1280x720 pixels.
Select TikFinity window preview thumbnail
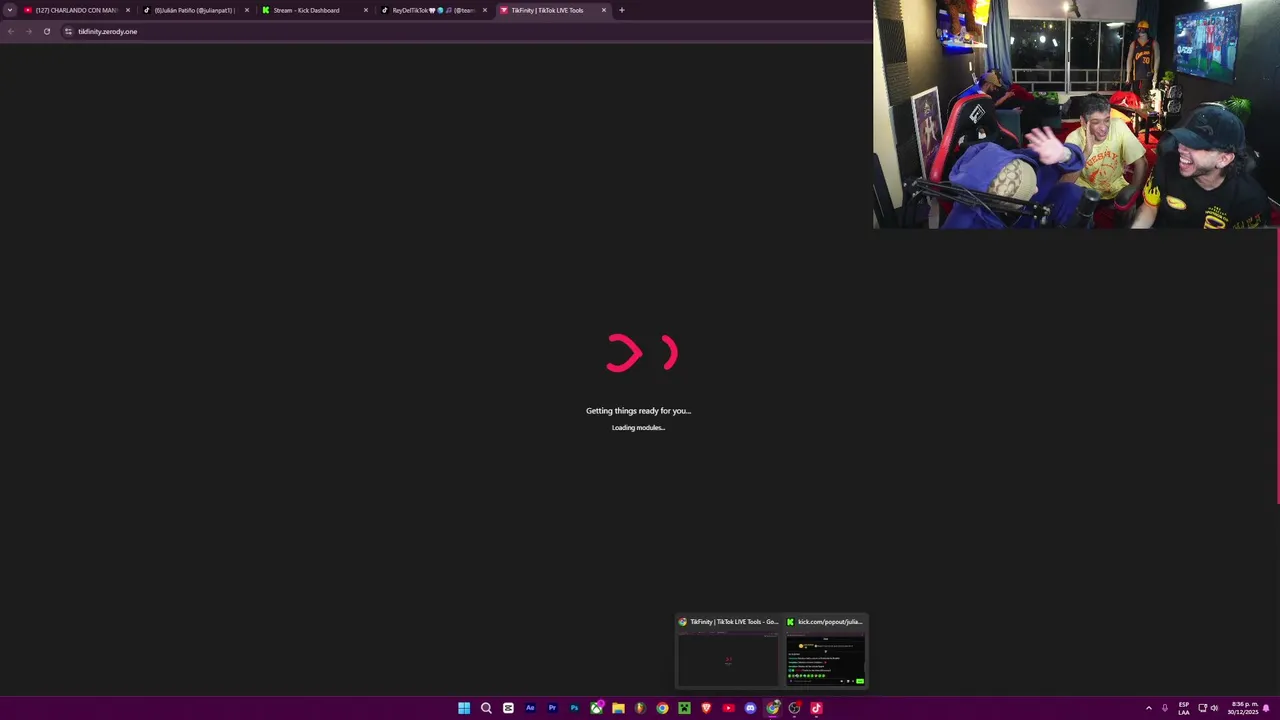coord(728,652)
